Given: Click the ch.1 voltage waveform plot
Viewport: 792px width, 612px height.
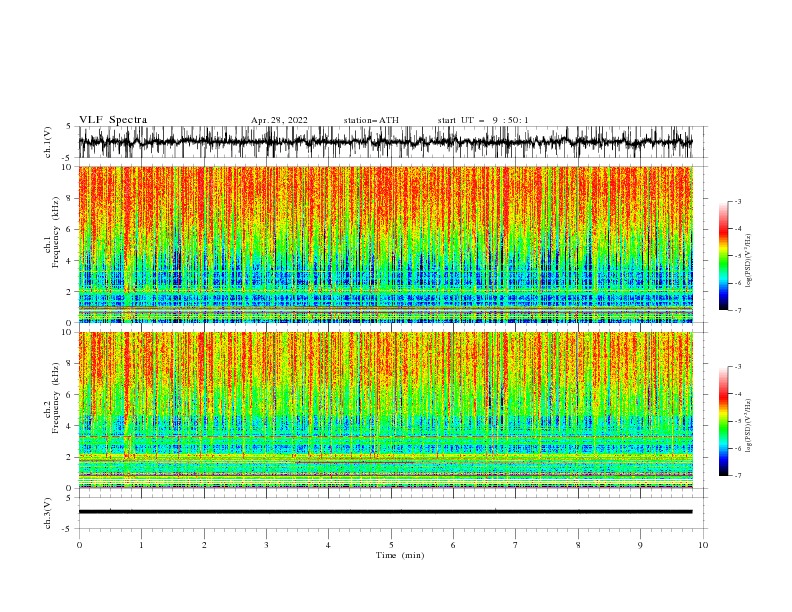Looking at the screenshot, I should click(x=385, y=142).
